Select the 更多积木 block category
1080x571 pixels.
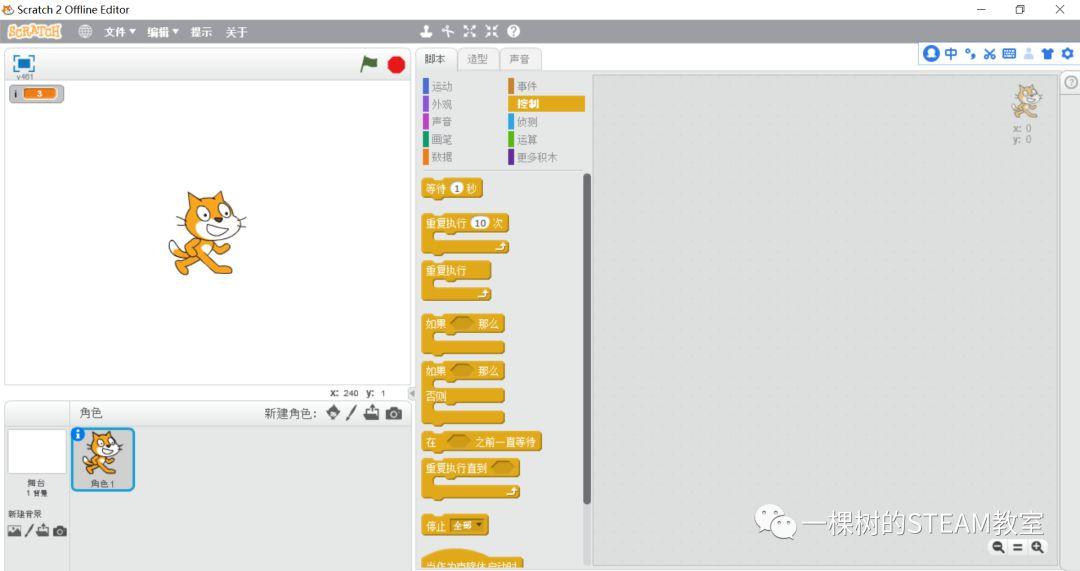pos(533,157)
